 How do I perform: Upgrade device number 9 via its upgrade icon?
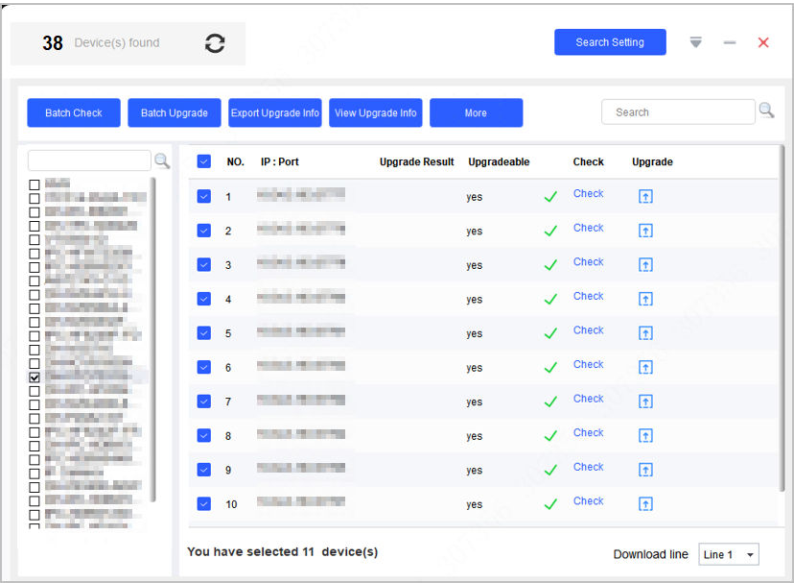coord(645,470)
